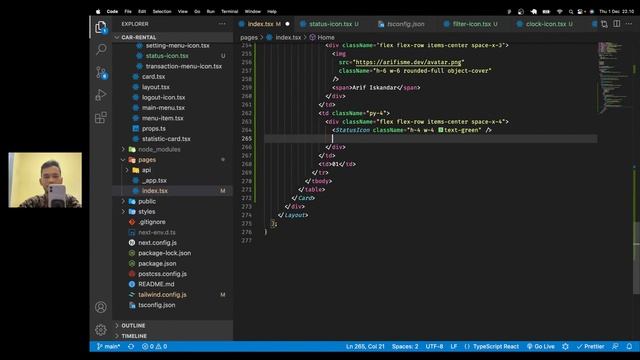
Task: Click Prettier in status bar
Action: click(591, 347)
